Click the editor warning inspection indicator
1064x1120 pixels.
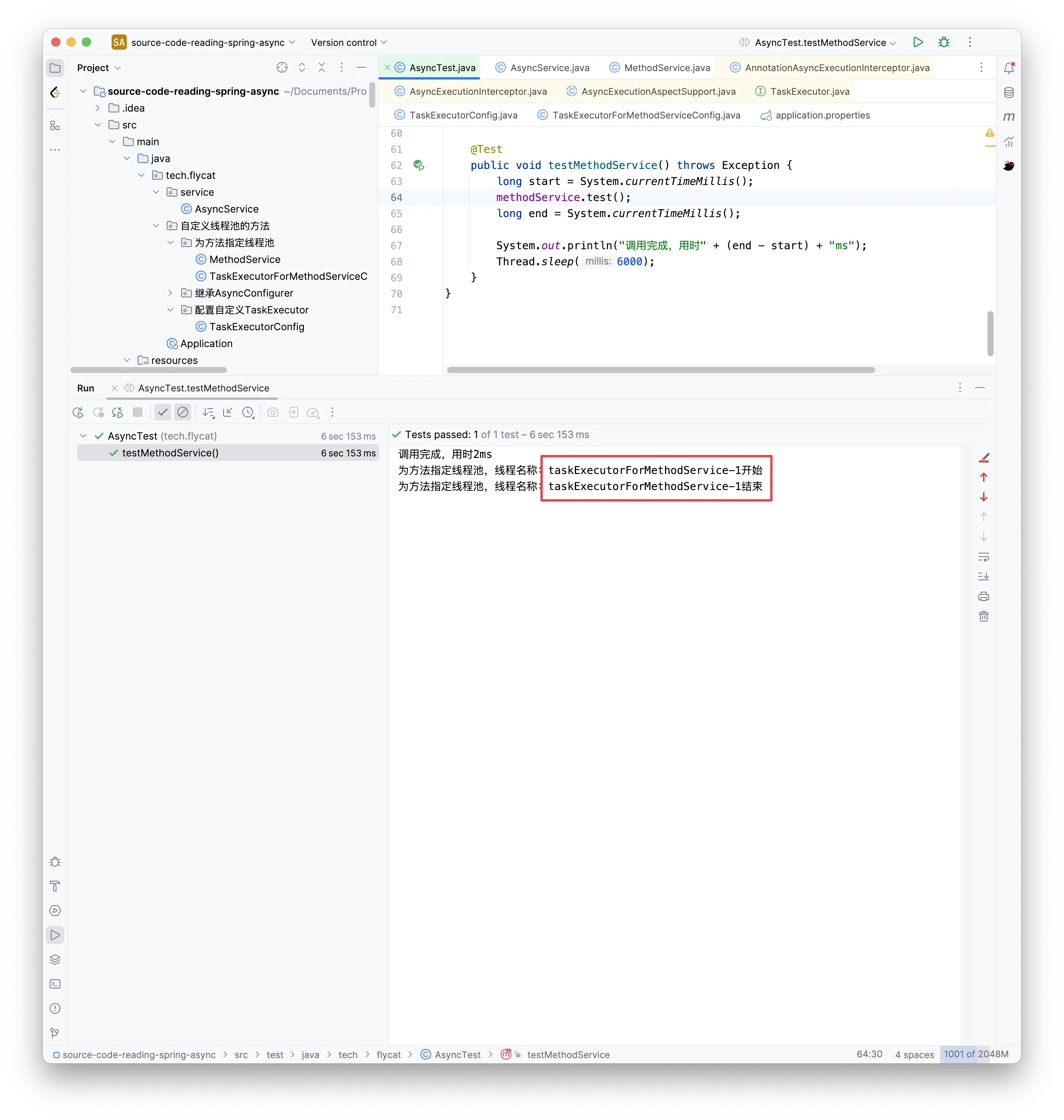pos(990,133)
